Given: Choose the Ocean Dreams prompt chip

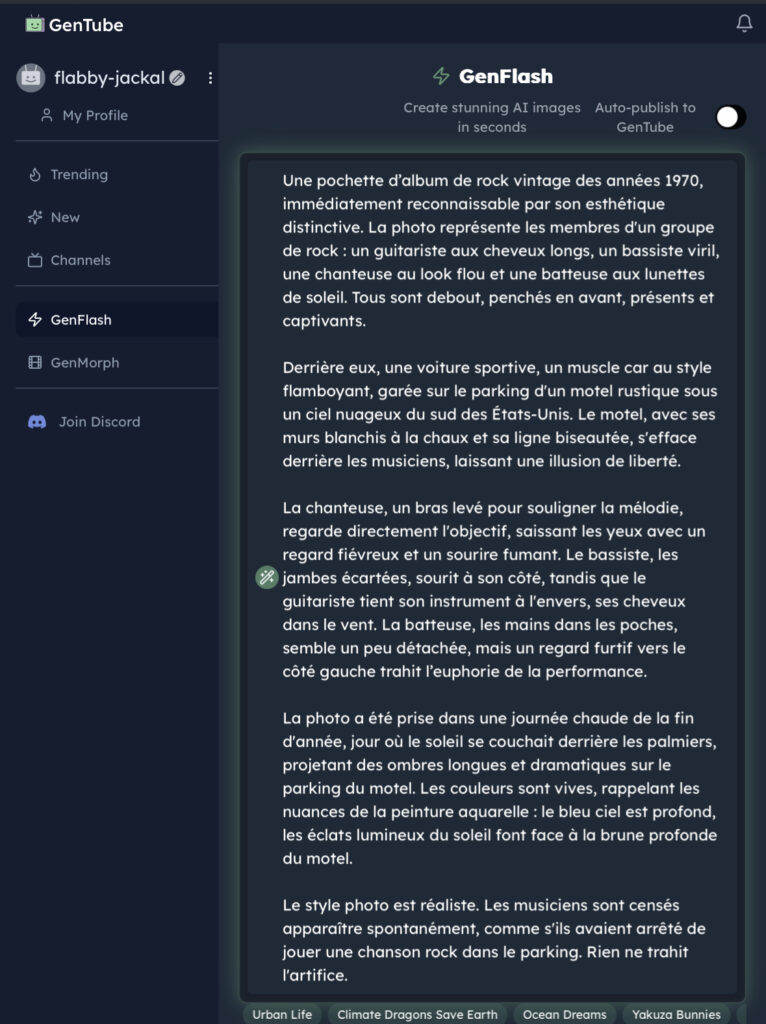Looking at the screenshot, I should click(564, 1014).
